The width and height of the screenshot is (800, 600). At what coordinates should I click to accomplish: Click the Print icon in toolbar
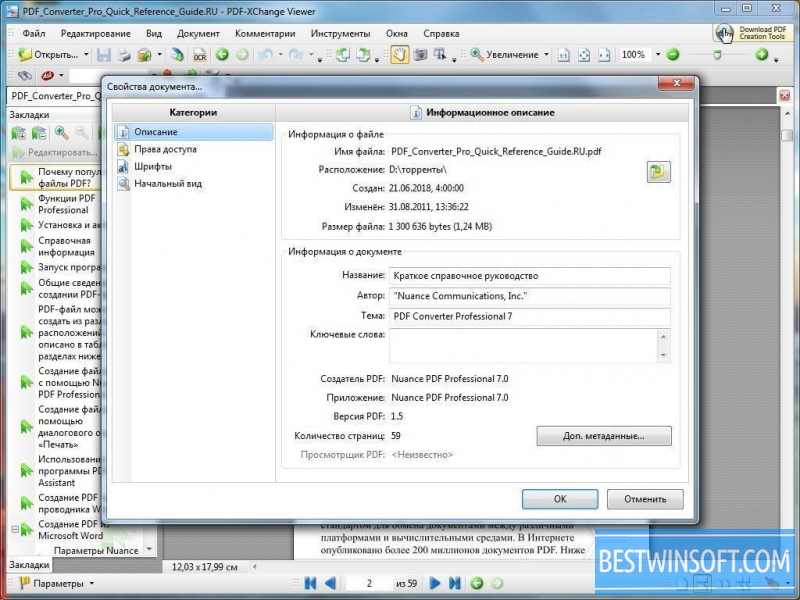[x=123, y=55]
